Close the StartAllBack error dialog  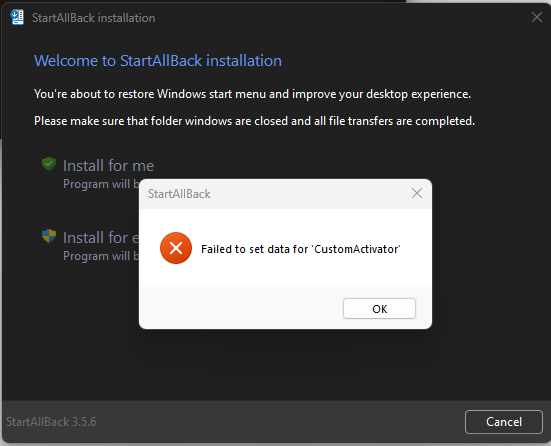(x=417, y=193)
